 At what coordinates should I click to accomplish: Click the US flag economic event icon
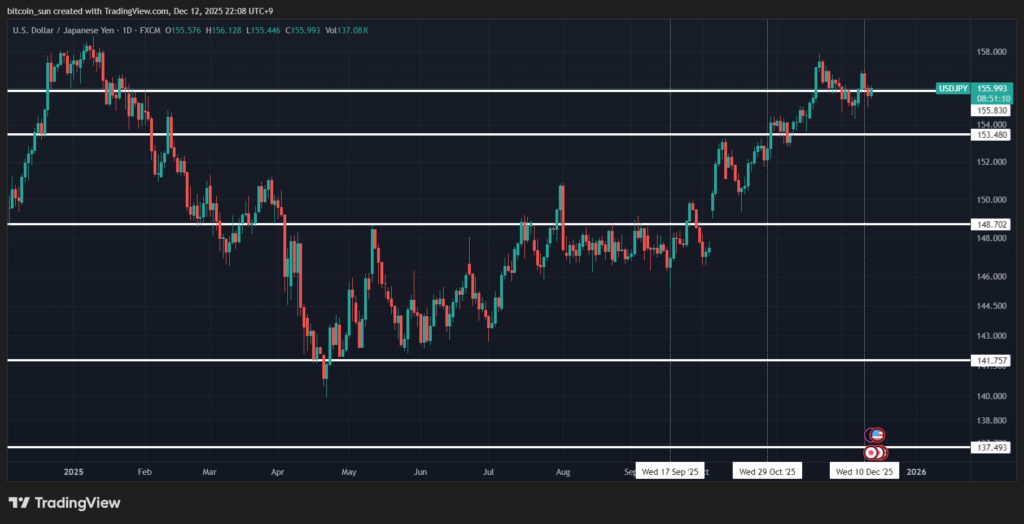tap(877, 435)
